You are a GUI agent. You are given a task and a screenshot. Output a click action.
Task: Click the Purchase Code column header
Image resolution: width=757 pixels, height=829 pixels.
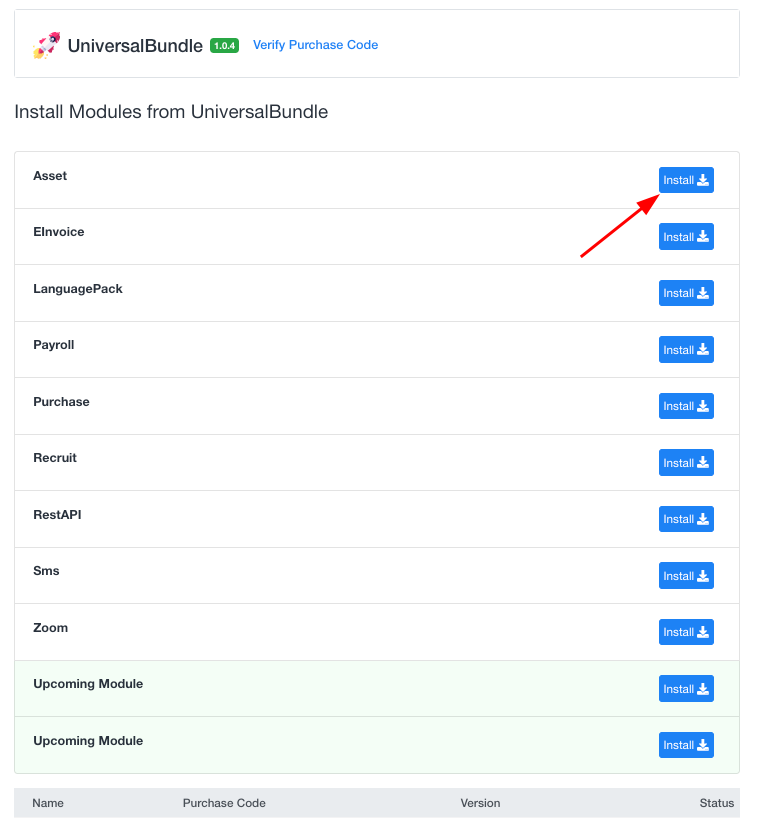(x=224, y=803)
